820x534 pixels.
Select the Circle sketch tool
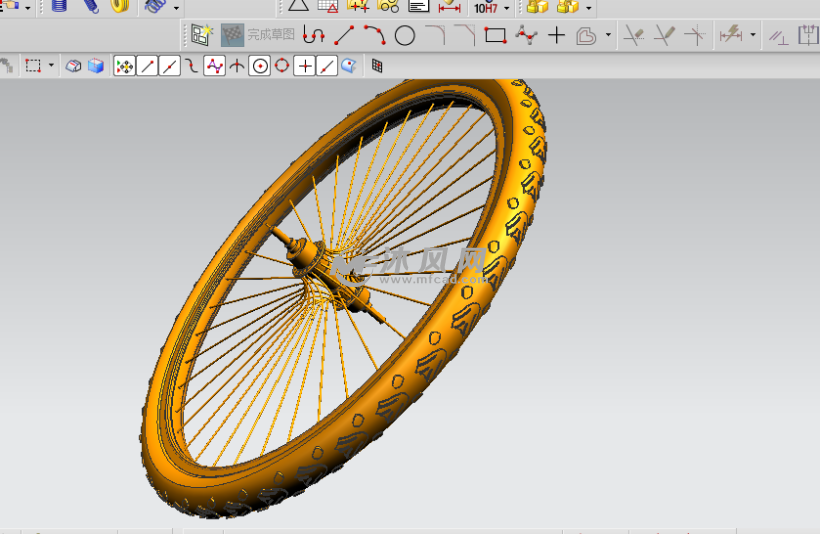404,36
